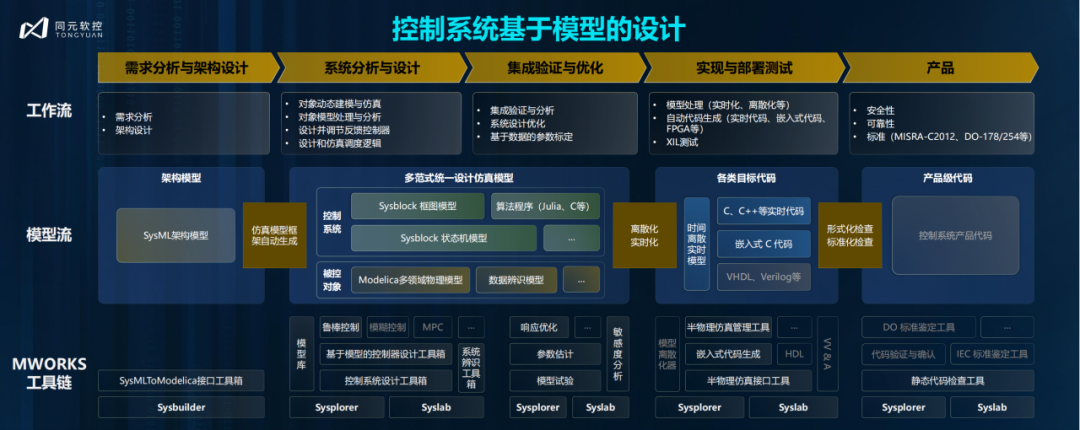This screenshot has height=430, width=1080.
Task: Open the 半物理仿真管理工具 box
Action: click(x=728, y=327)
